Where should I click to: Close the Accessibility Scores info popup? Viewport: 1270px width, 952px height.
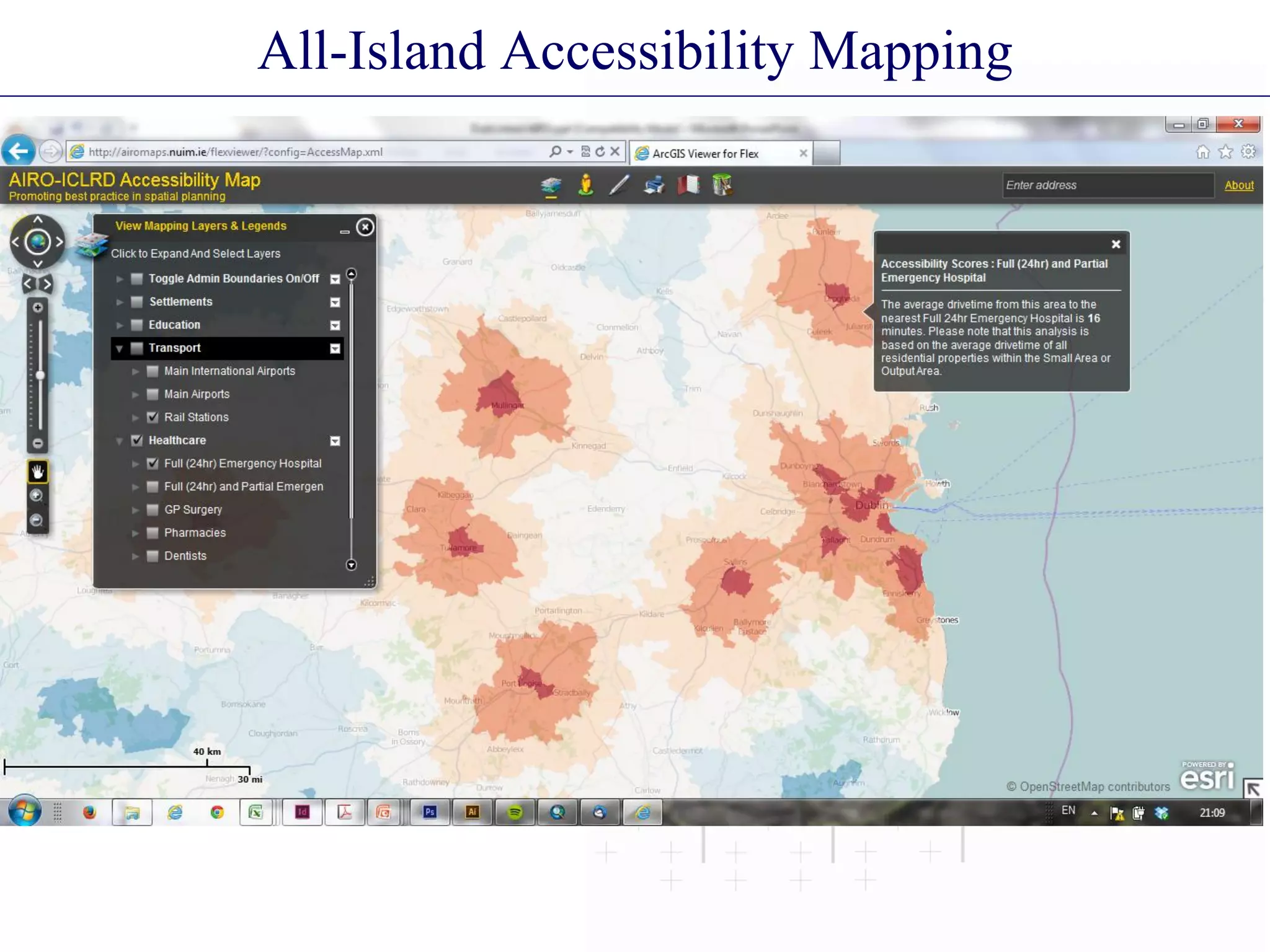pos(1116,244)
